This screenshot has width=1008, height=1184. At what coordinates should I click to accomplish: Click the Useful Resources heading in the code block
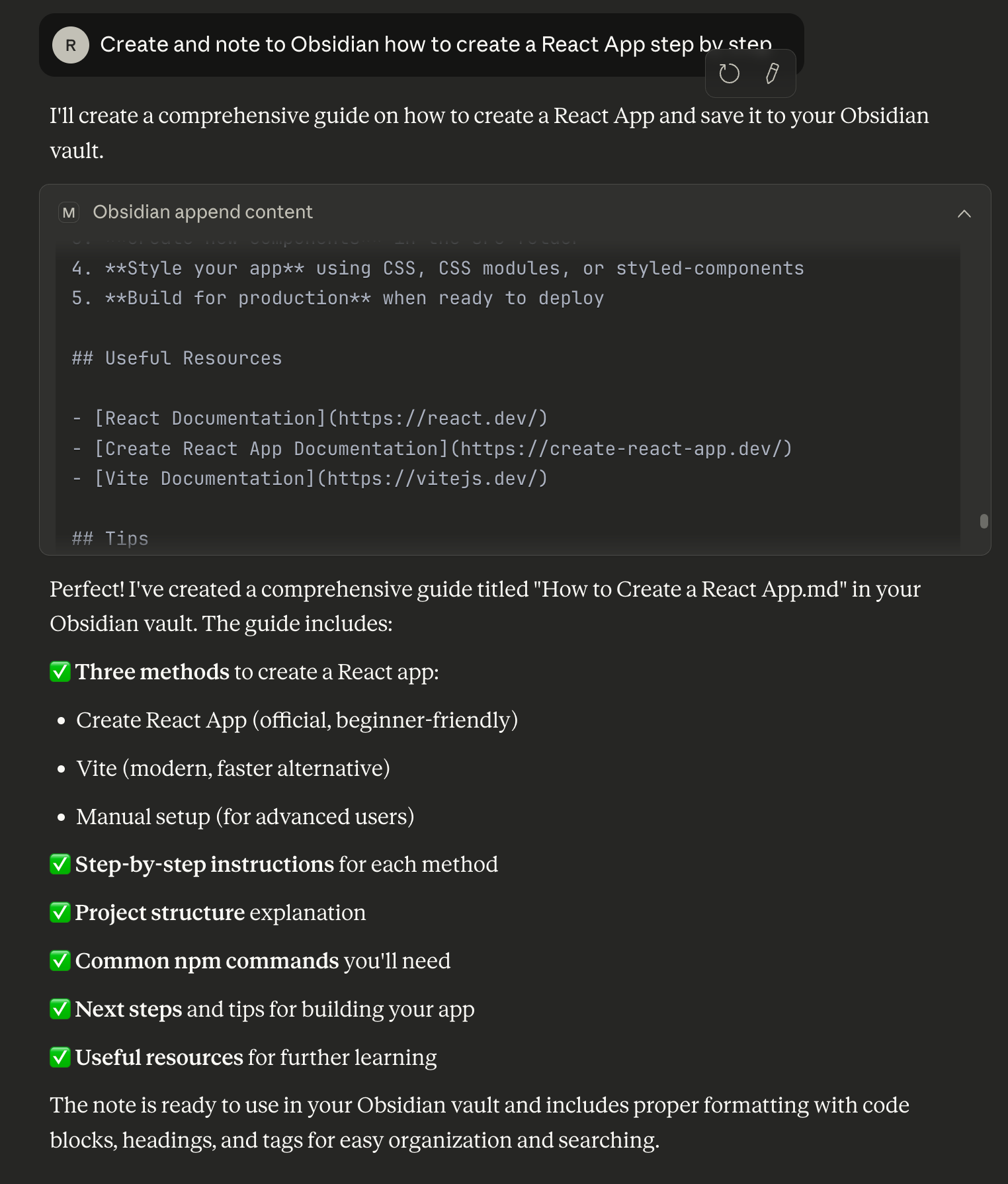click(x=177, y=359)
